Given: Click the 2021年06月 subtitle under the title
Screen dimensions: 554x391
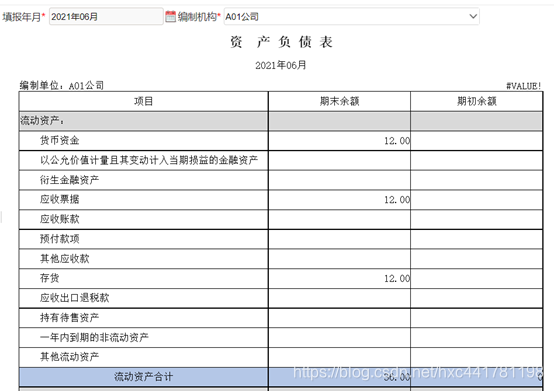Looking at the screenshot, I should [281, 65].
